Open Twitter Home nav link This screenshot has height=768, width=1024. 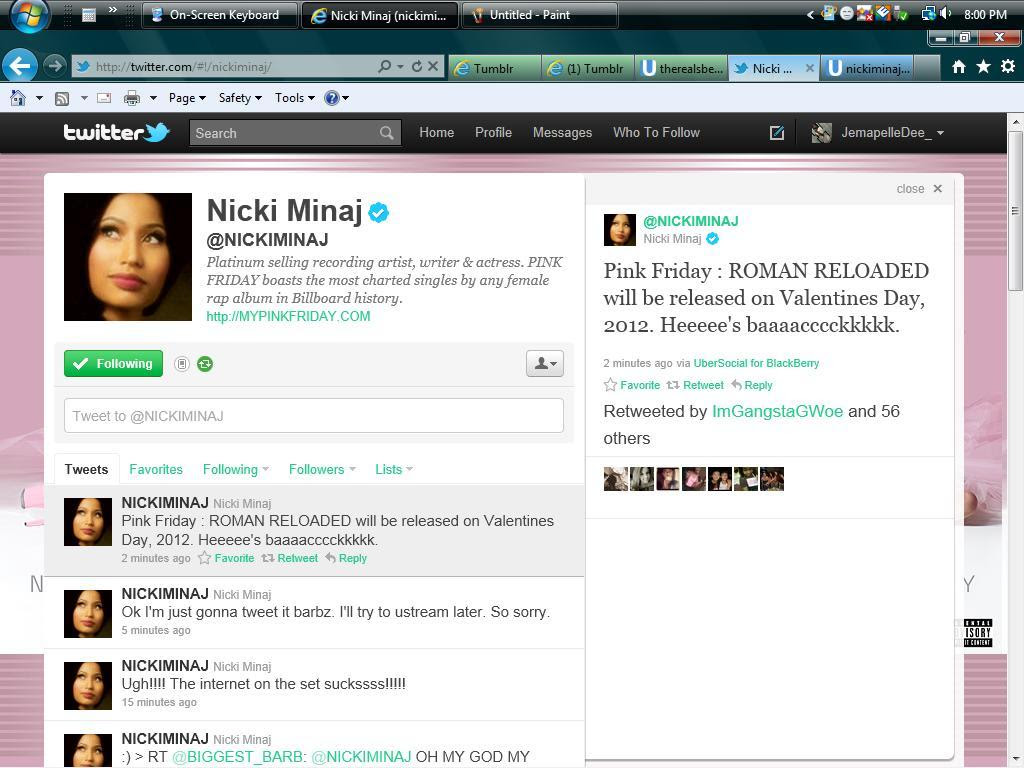point(436,133)
